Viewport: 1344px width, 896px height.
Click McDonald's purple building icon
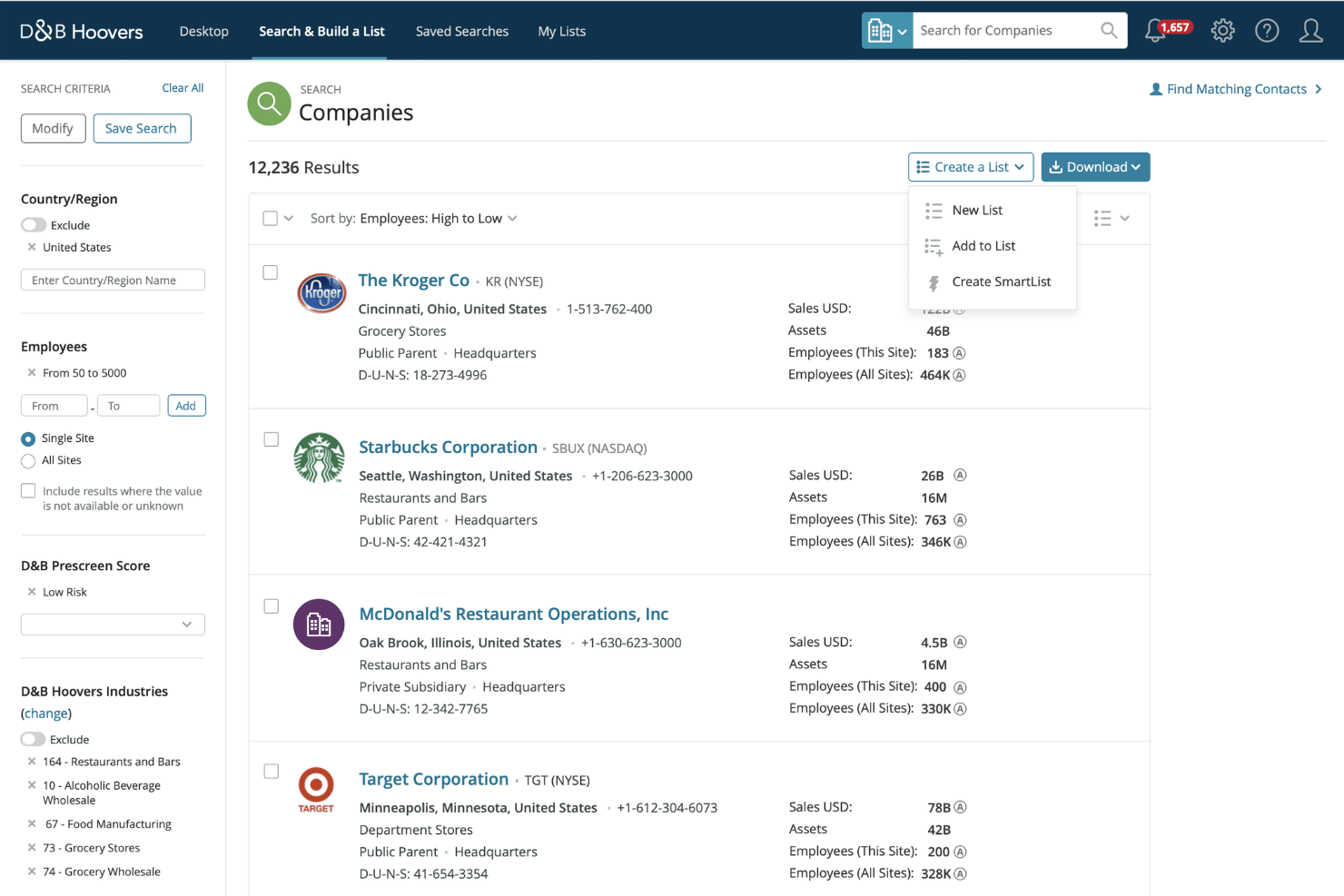pyautogui.click(x=319, y=625)
